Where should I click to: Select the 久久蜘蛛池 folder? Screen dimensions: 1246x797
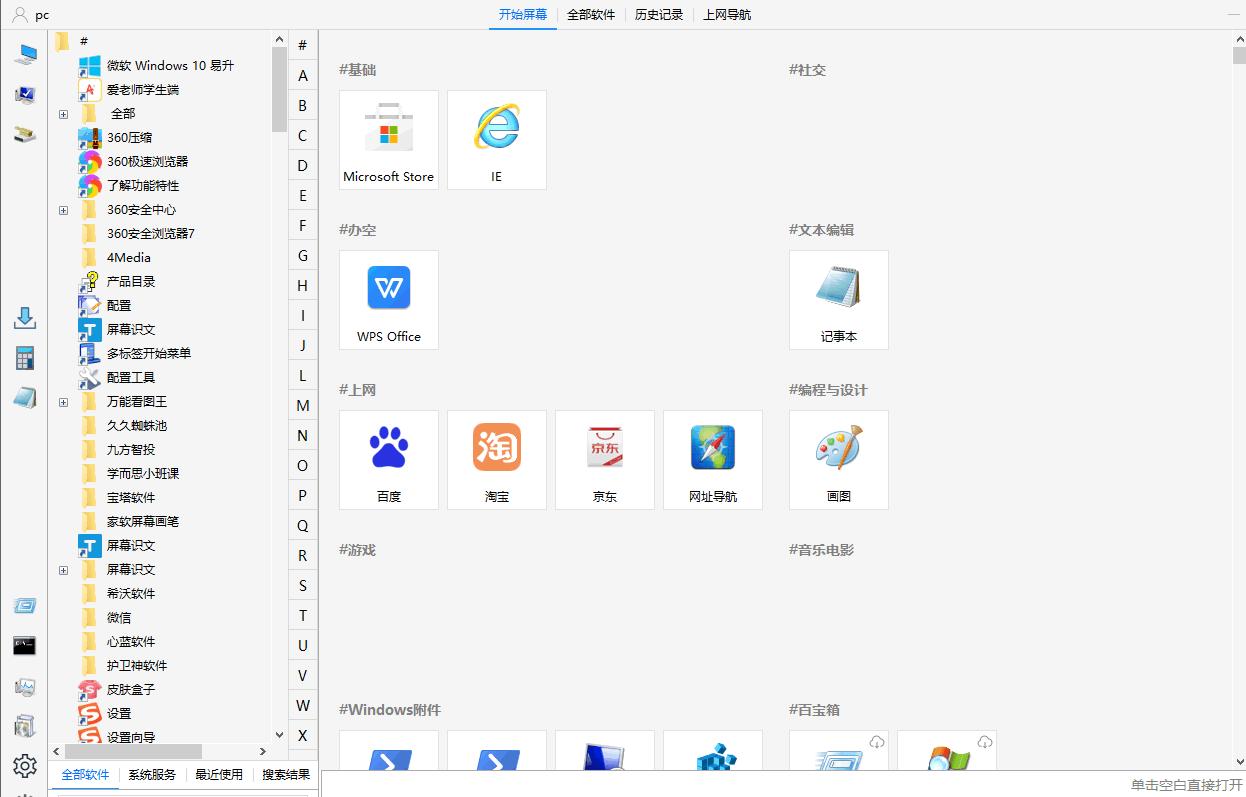tap(137, 425)
